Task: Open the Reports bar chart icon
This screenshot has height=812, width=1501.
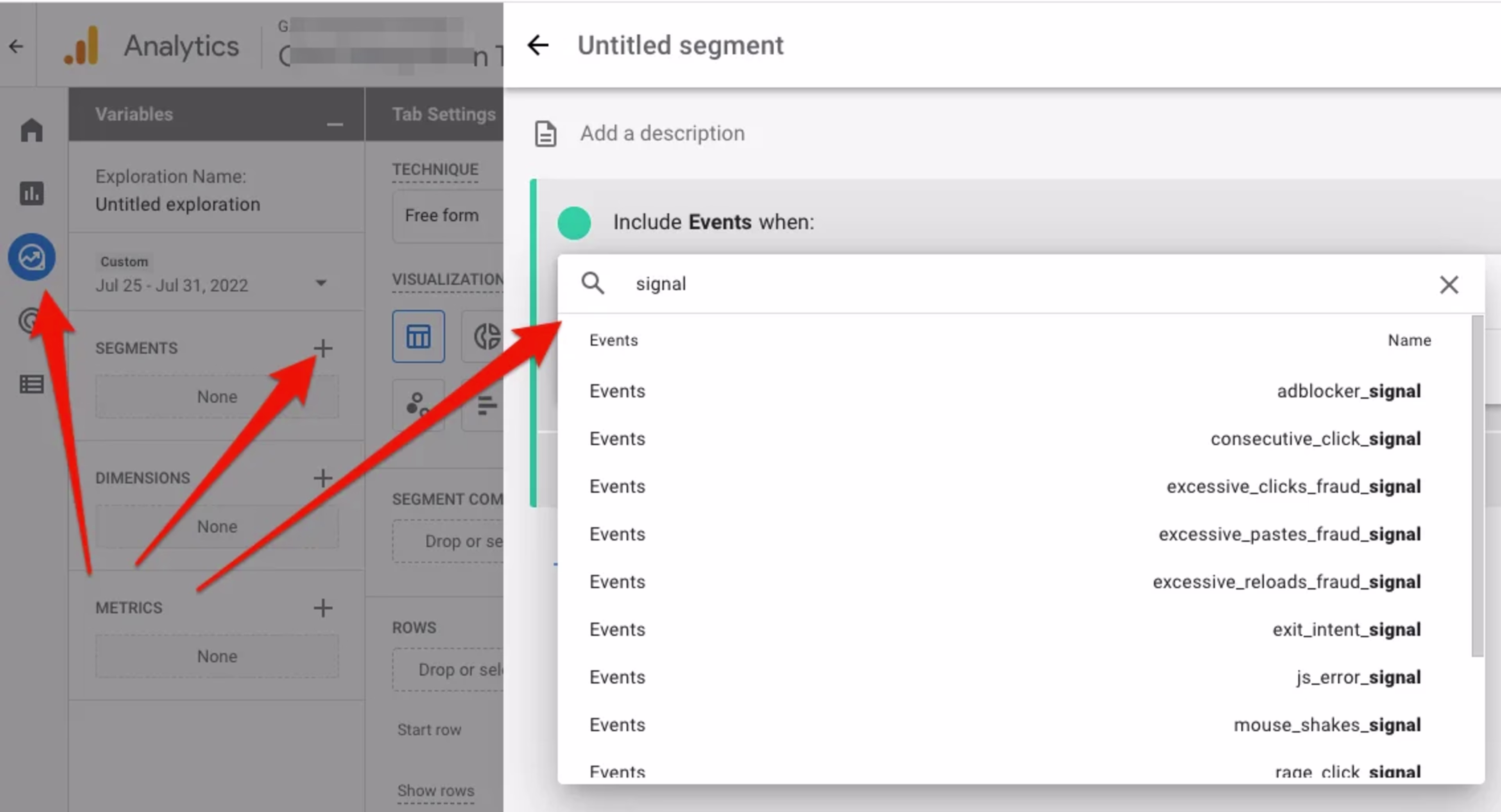Action: point(31,193)
